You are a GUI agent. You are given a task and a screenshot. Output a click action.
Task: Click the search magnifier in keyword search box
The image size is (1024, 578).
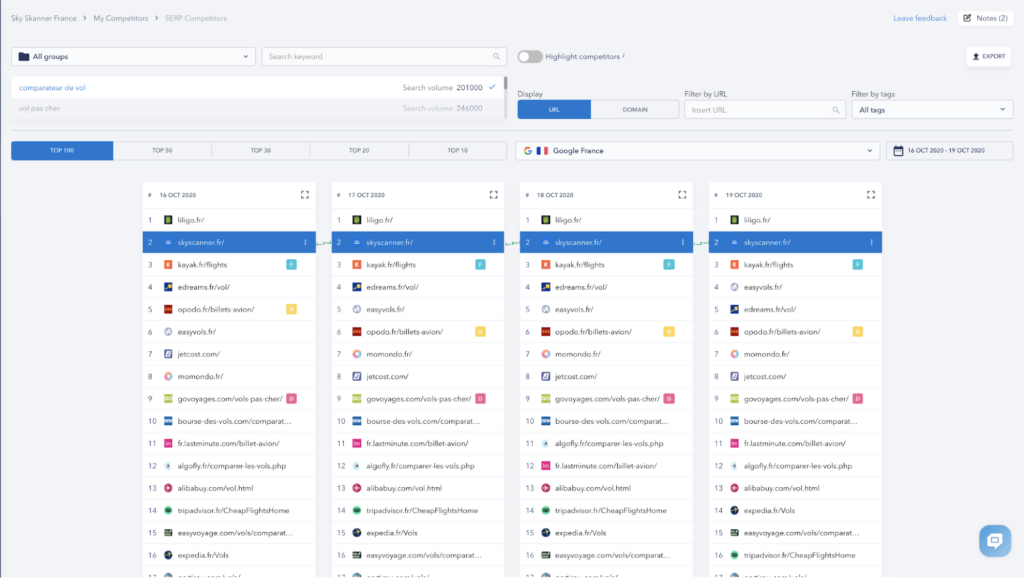pyautogui.click(x=496, y=57)
